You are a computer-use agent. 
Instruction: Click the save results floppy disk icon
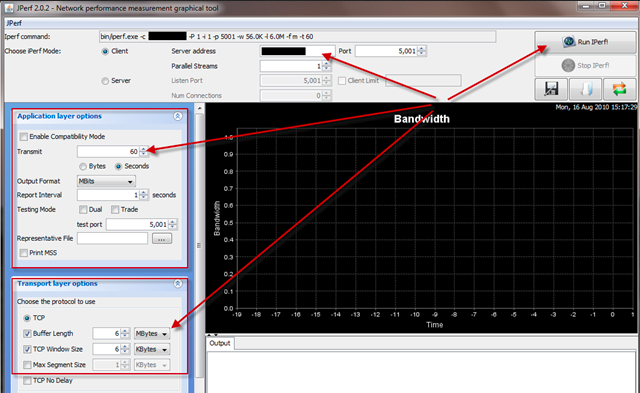point(551,89)
